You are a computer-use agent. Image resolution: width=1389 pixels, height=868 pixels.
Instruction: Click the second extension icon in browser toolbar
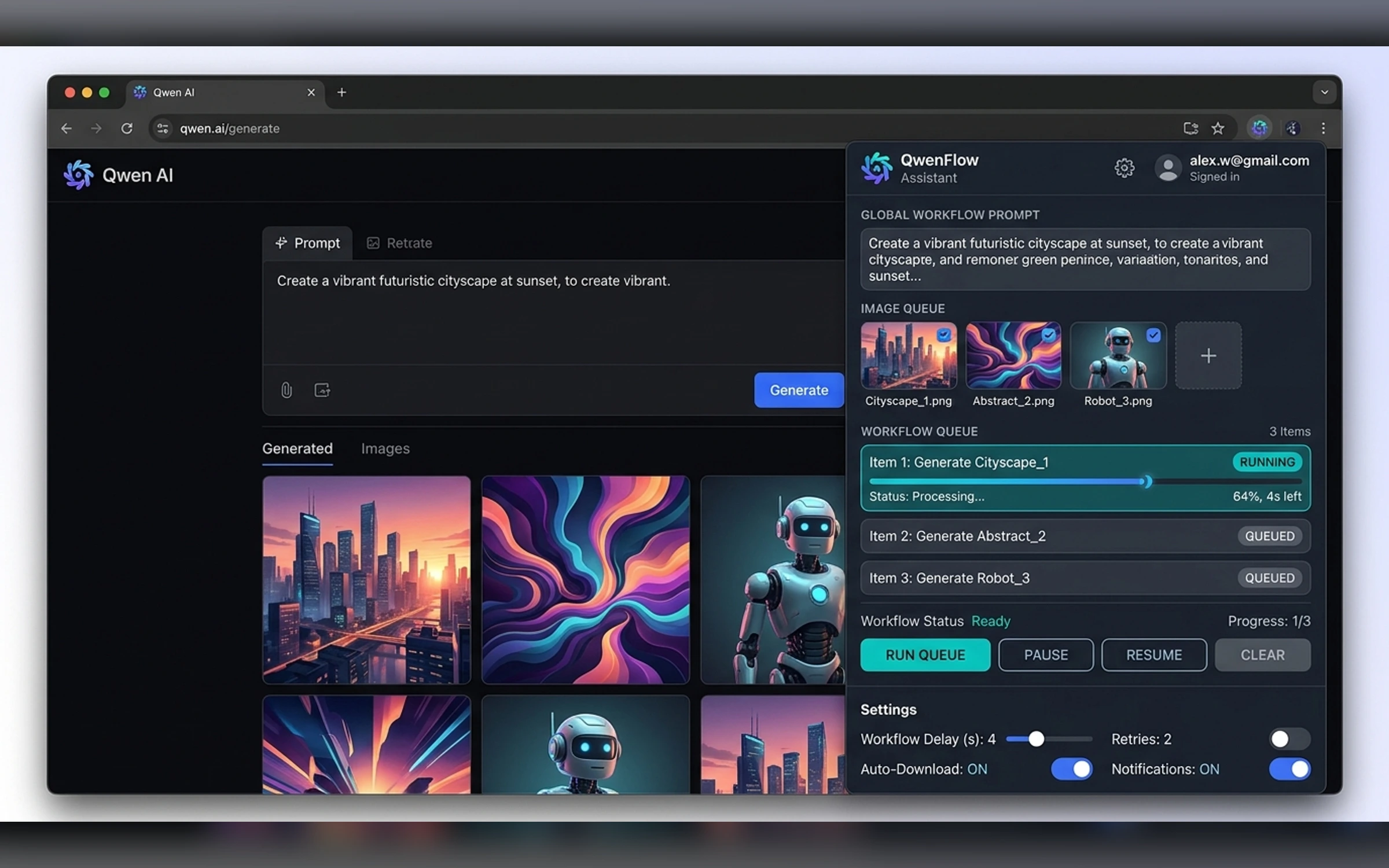point(1292,128)
